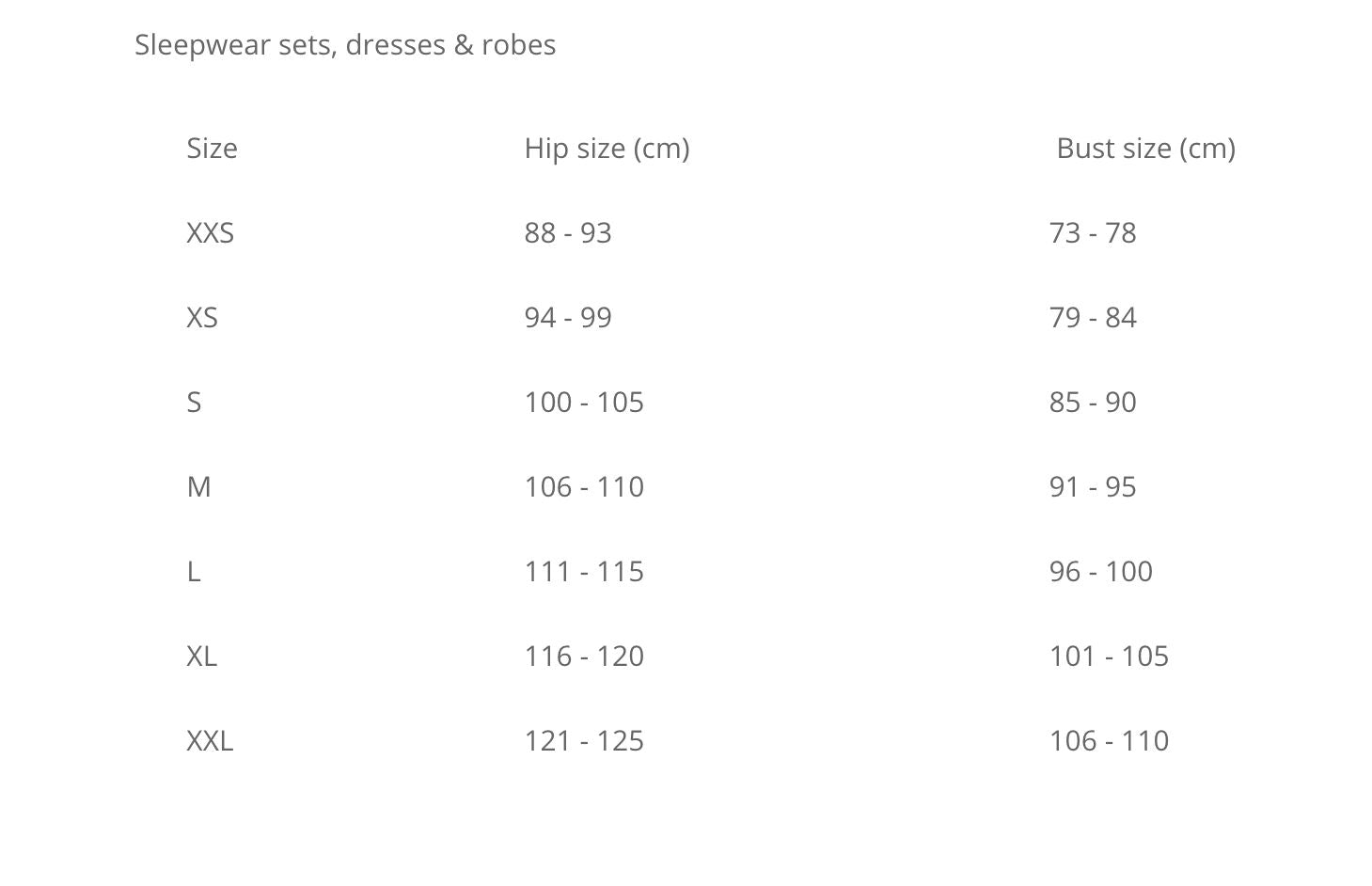1372x886 pixels.
Task: Click the XS size label
Action: pos(202,318)
